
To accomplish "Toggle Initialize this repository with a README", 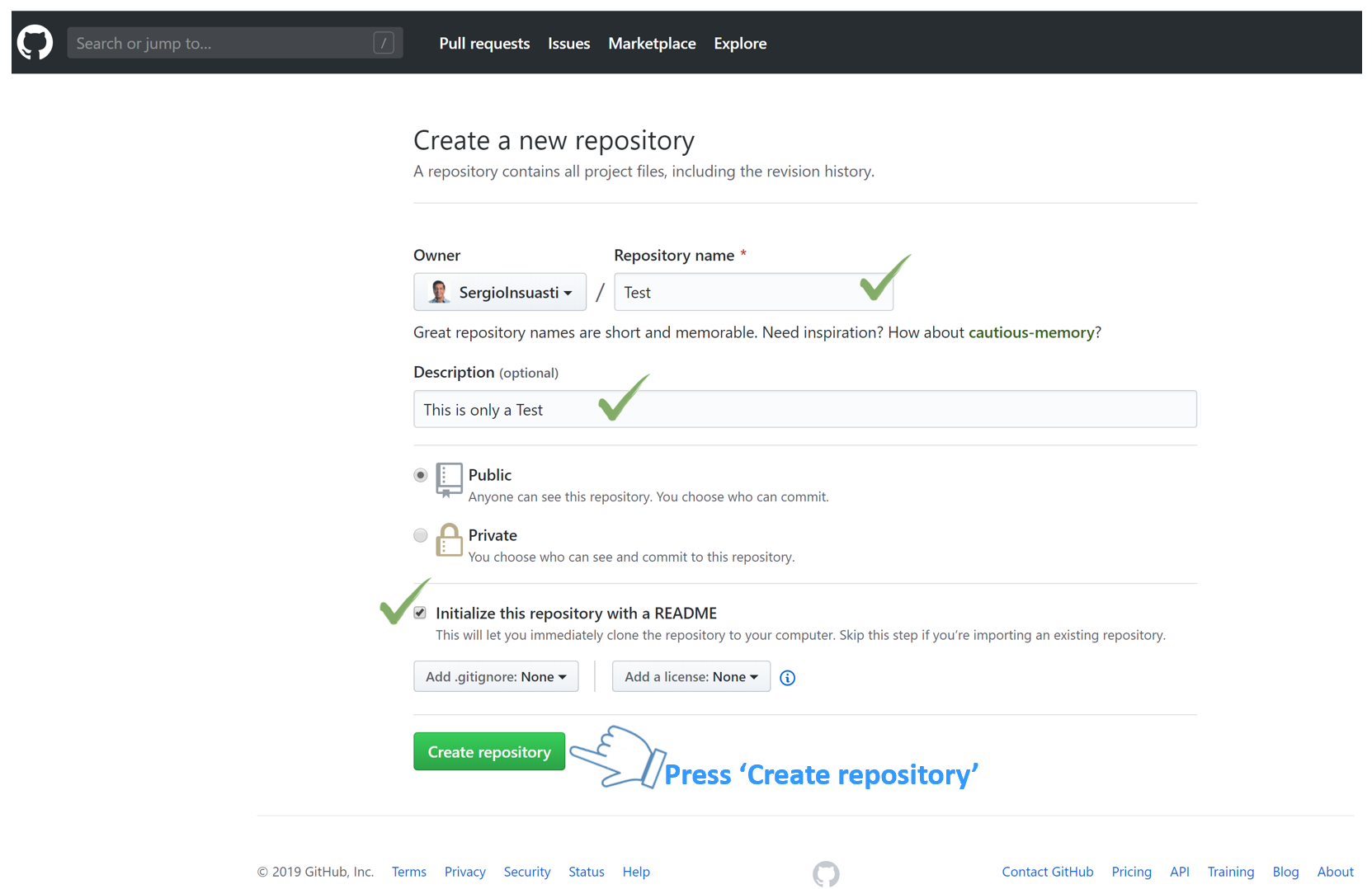I will pos(420,613).
